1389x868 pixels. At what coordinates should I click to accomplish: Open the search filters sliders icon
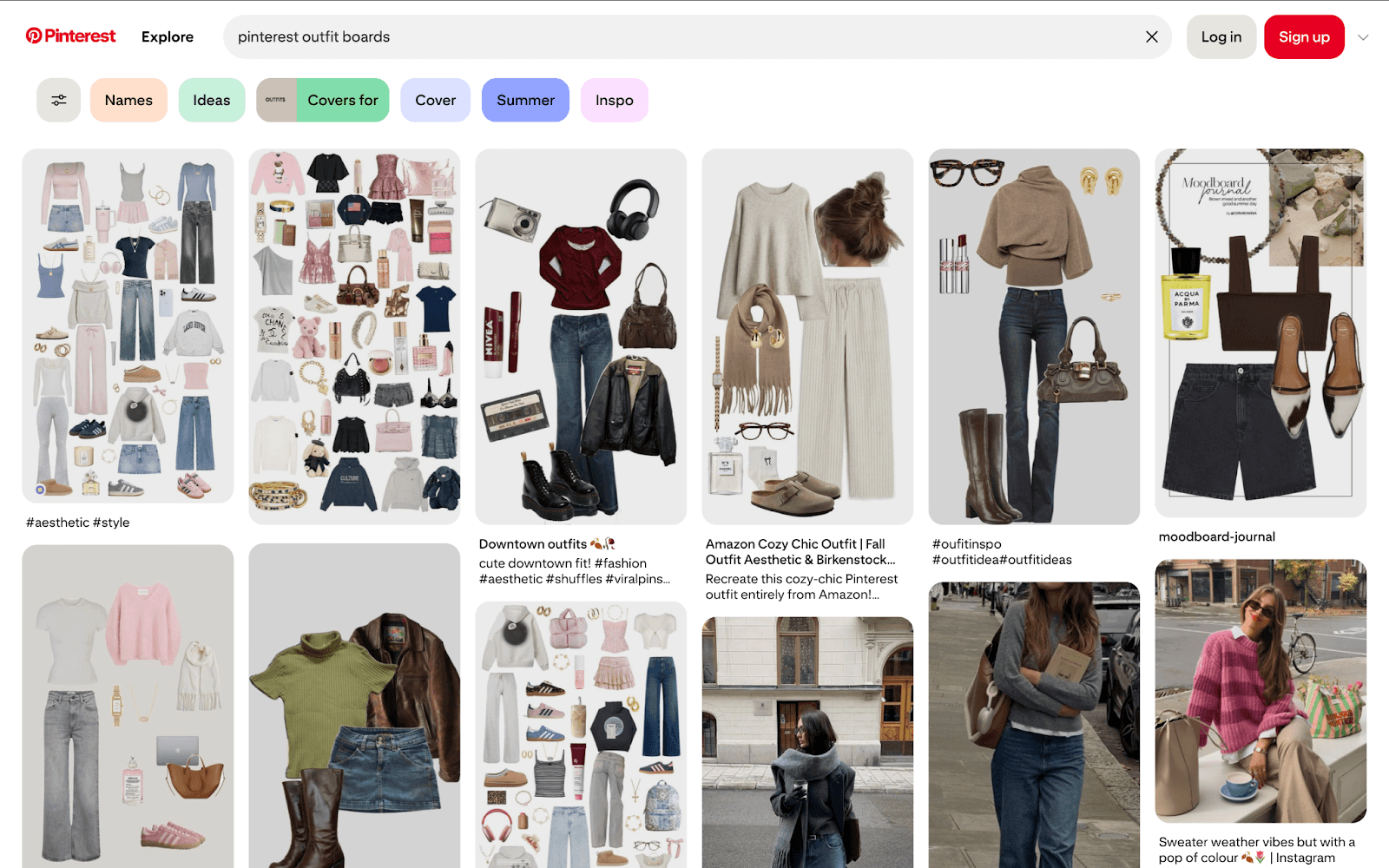point(58,100)
